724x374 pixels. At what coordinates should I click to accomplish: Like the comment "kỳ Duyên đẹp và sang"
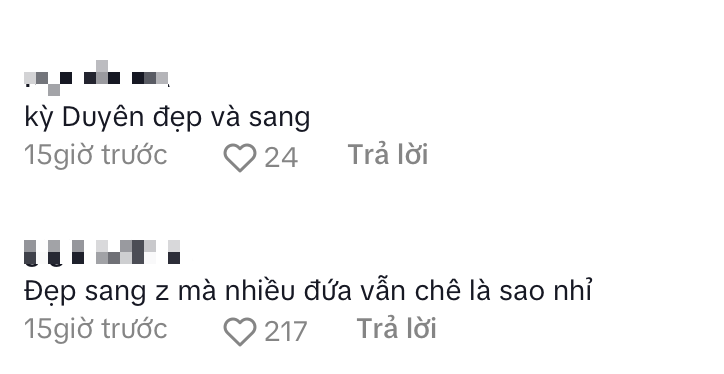[240, 157]
